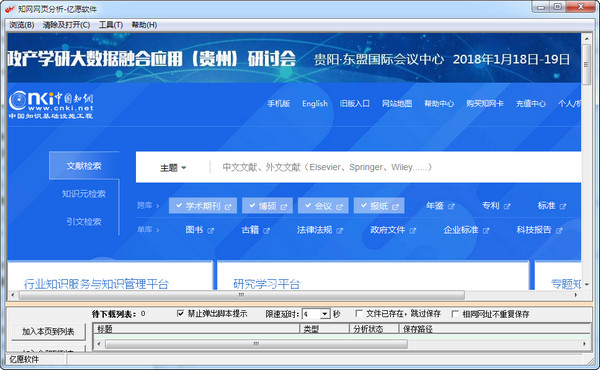Open the 旧版入口 link
The height and width of the screenshot is (370, 600).
coord(354,103)
